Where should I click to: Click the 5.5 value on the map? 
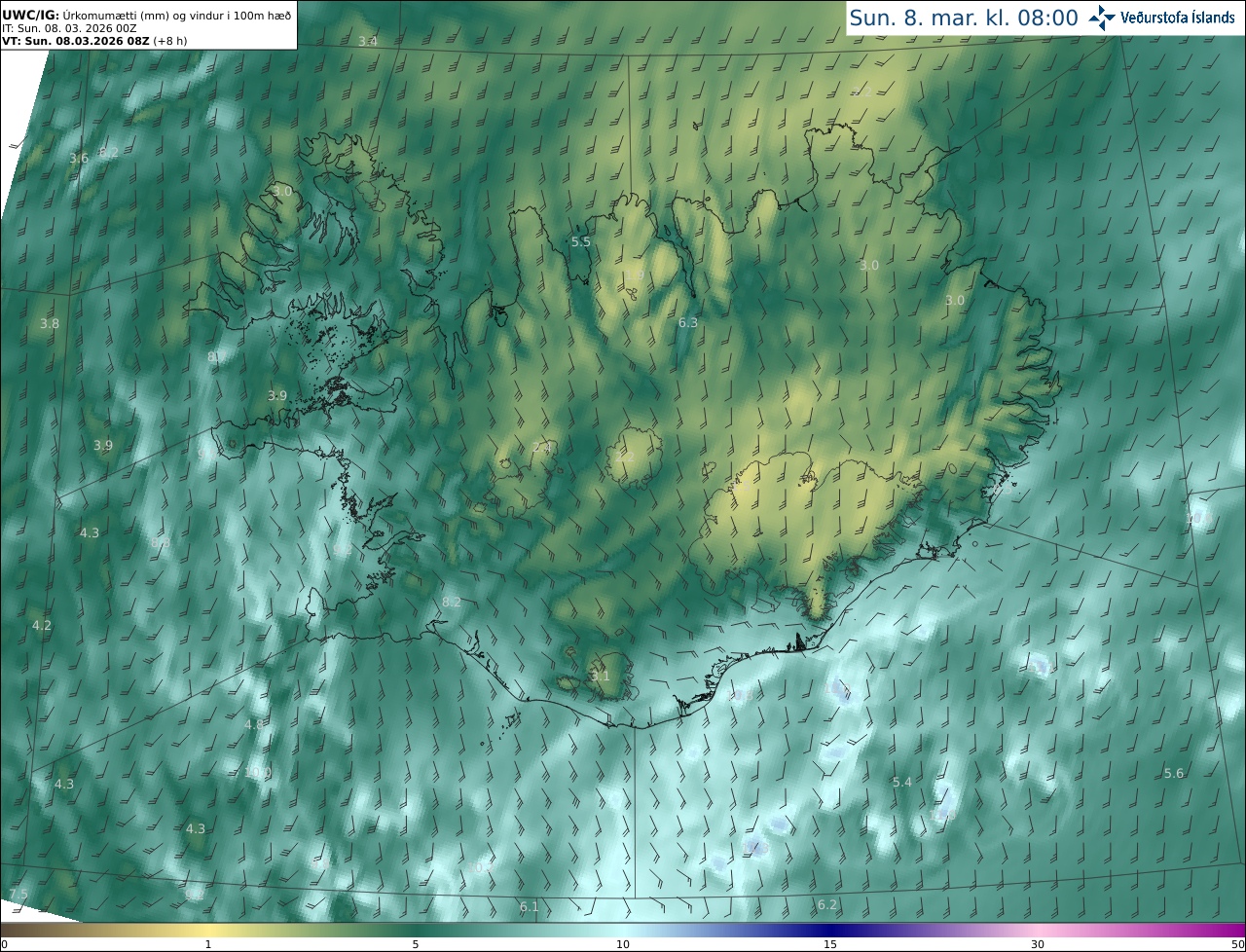(x=581, y=241)
